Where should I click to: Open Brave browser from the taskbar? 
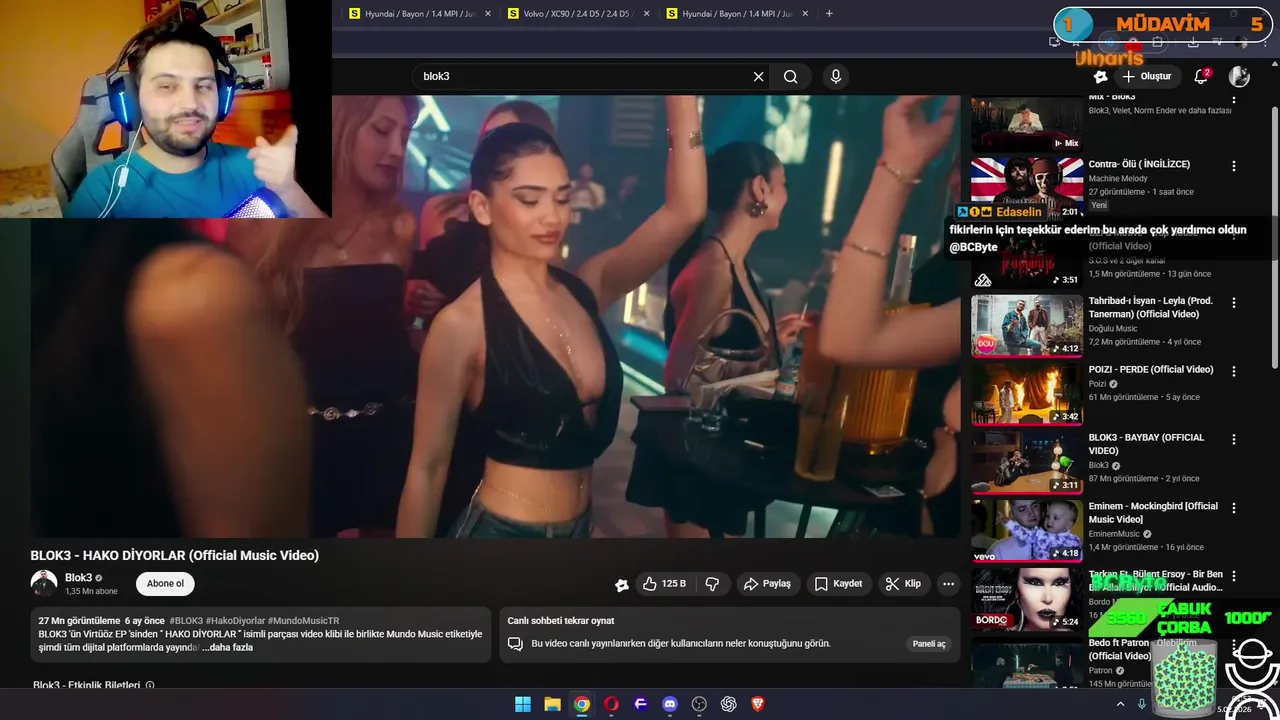(758, 704)
